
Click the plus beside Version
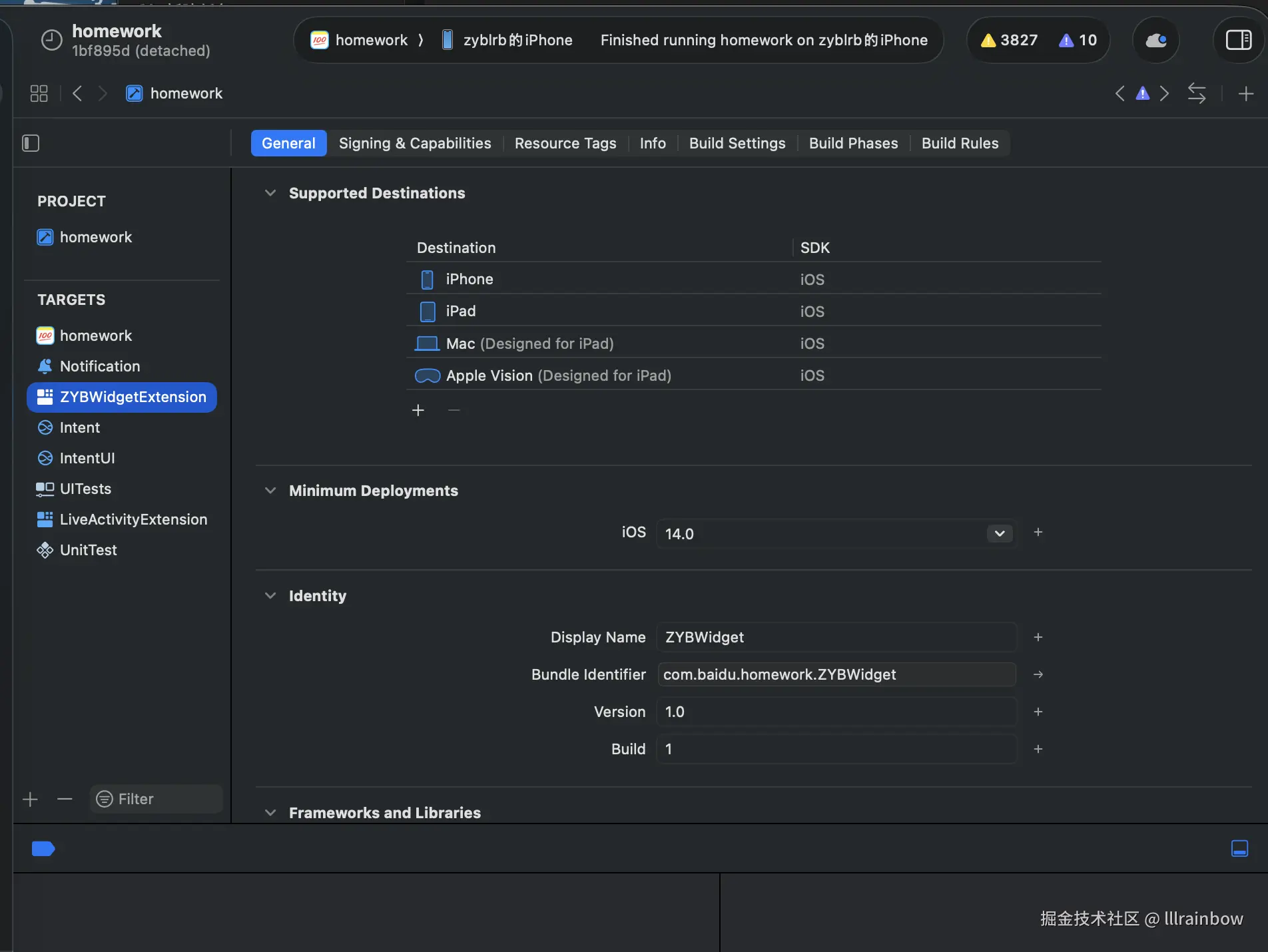point(1038,712)
